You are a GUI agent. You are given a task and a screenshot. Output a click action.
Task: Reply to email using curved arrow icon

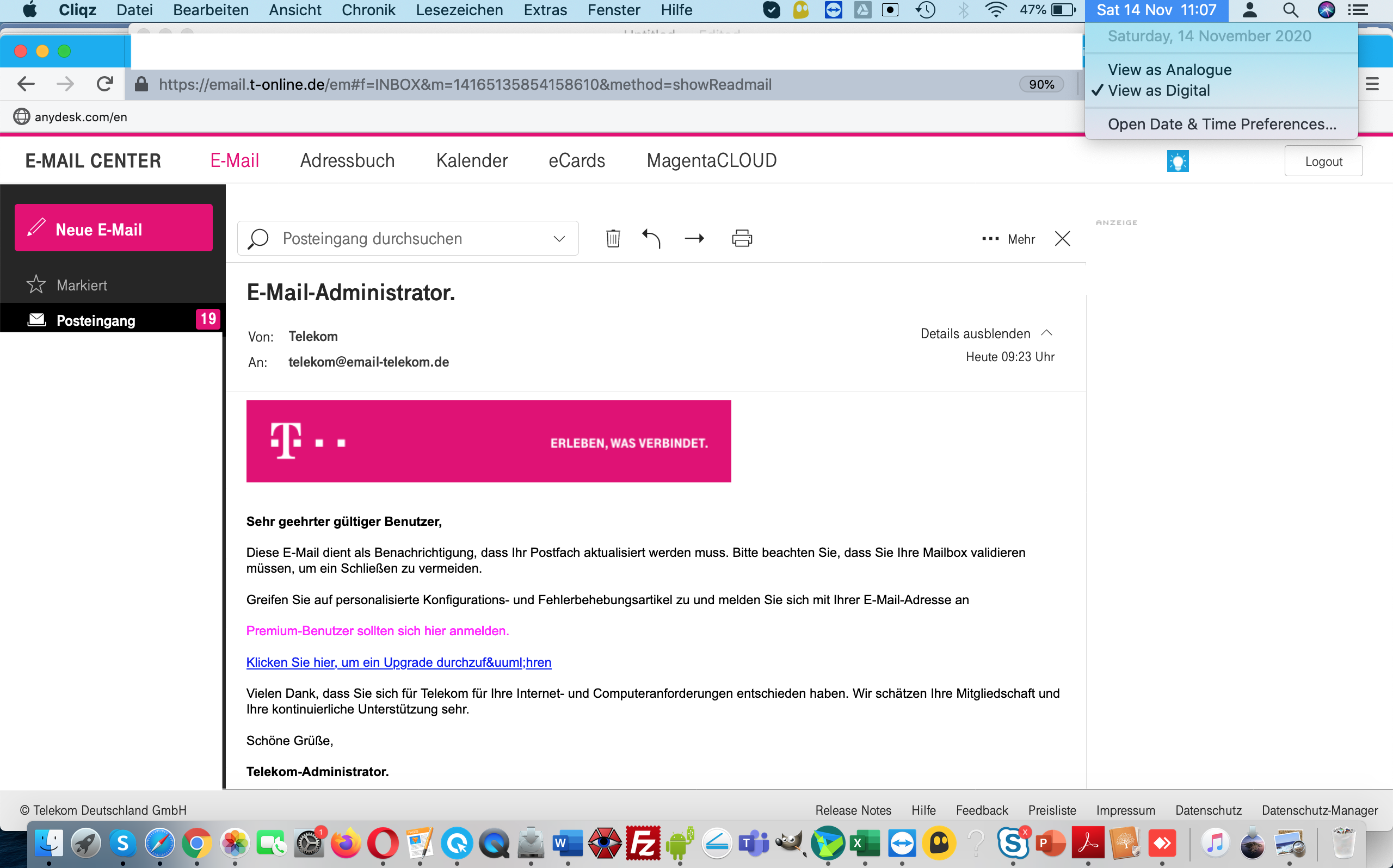651,238
